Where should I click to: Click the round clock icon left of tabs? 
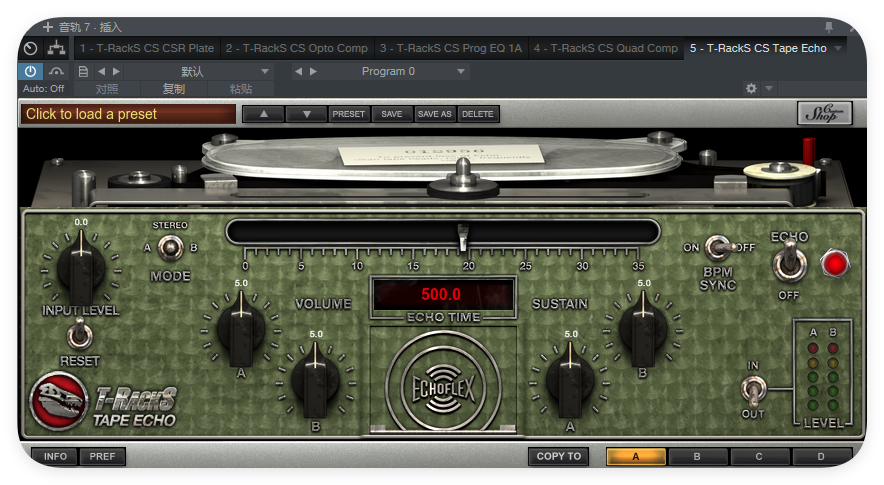[30, 48]
